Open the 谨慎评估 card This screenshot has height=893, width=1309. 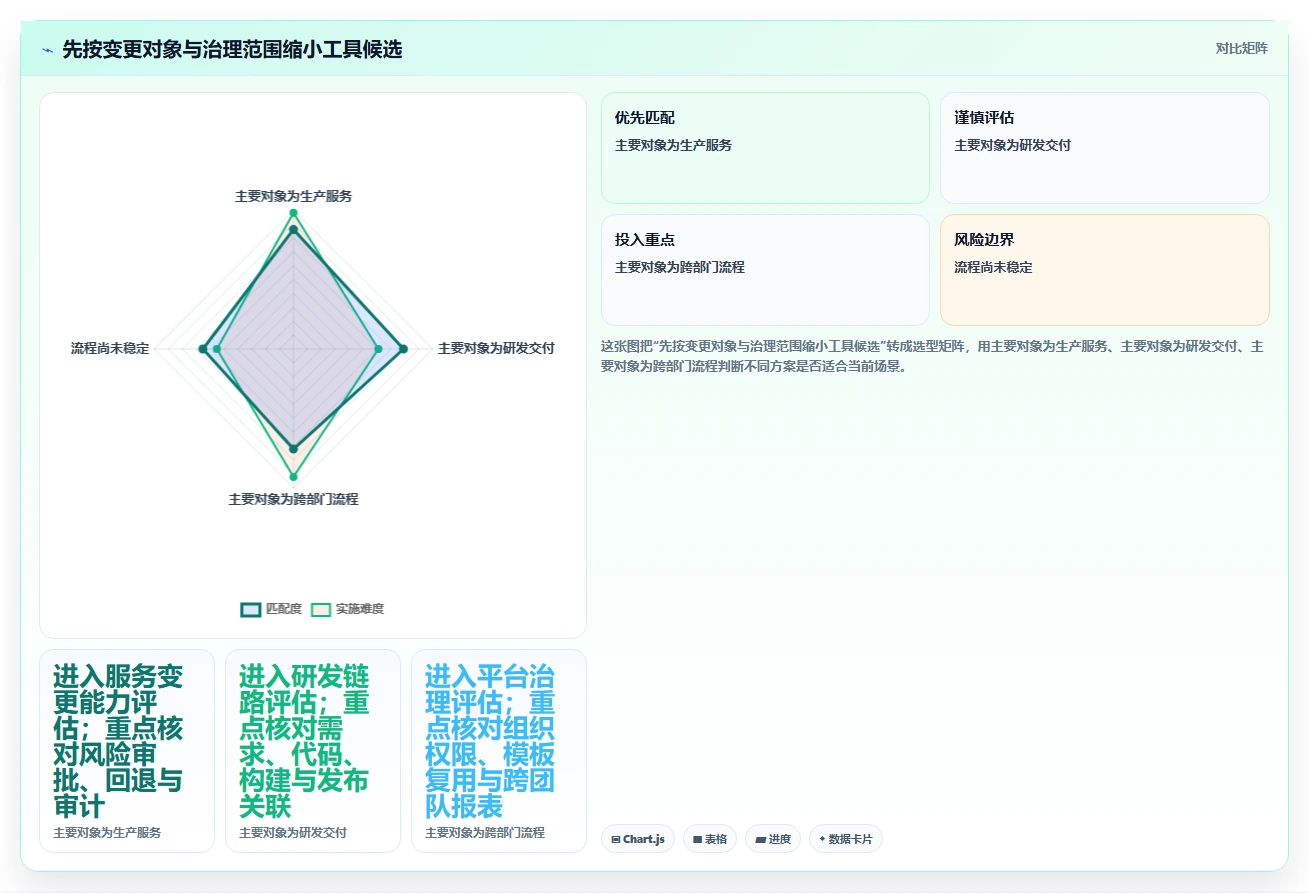coord(1105,148)
